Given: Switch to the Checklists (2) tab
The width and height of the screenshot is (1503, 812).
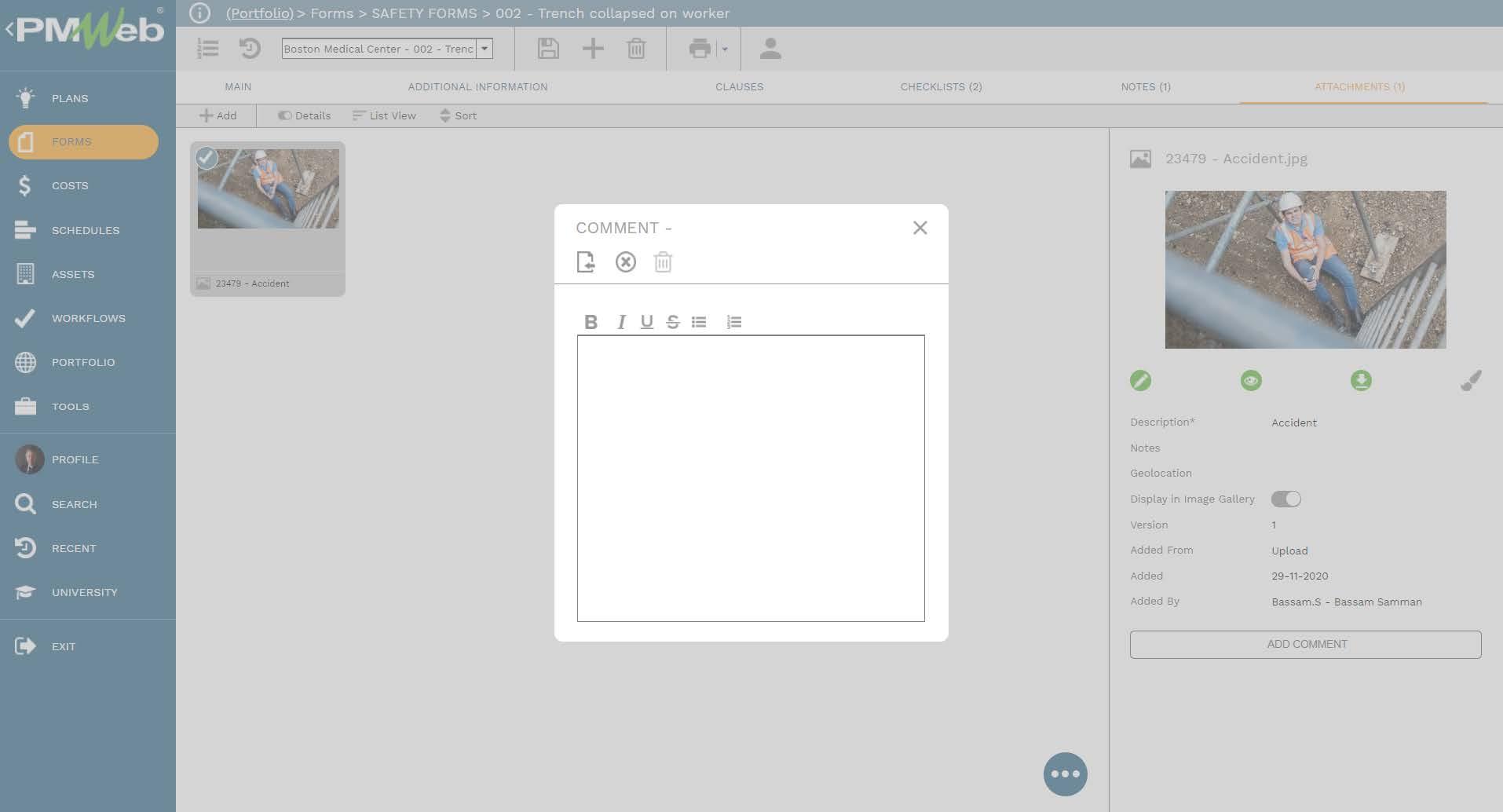Looking at the screenshot, I should pos(941,87).
